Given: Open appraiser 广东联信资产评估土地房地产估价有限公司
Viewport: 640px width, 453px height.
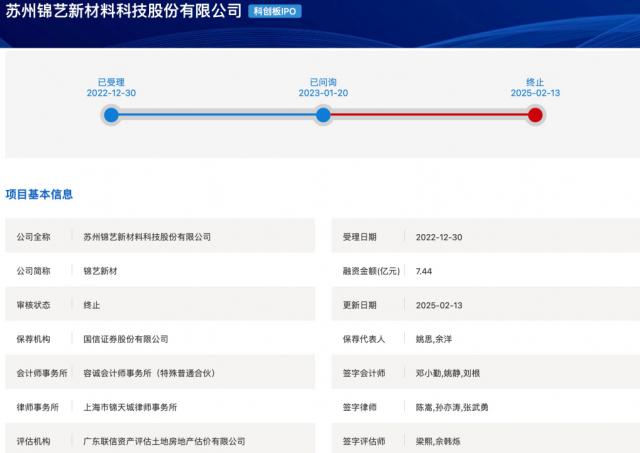Looking at the screenshot, I should tap(164, 440).
